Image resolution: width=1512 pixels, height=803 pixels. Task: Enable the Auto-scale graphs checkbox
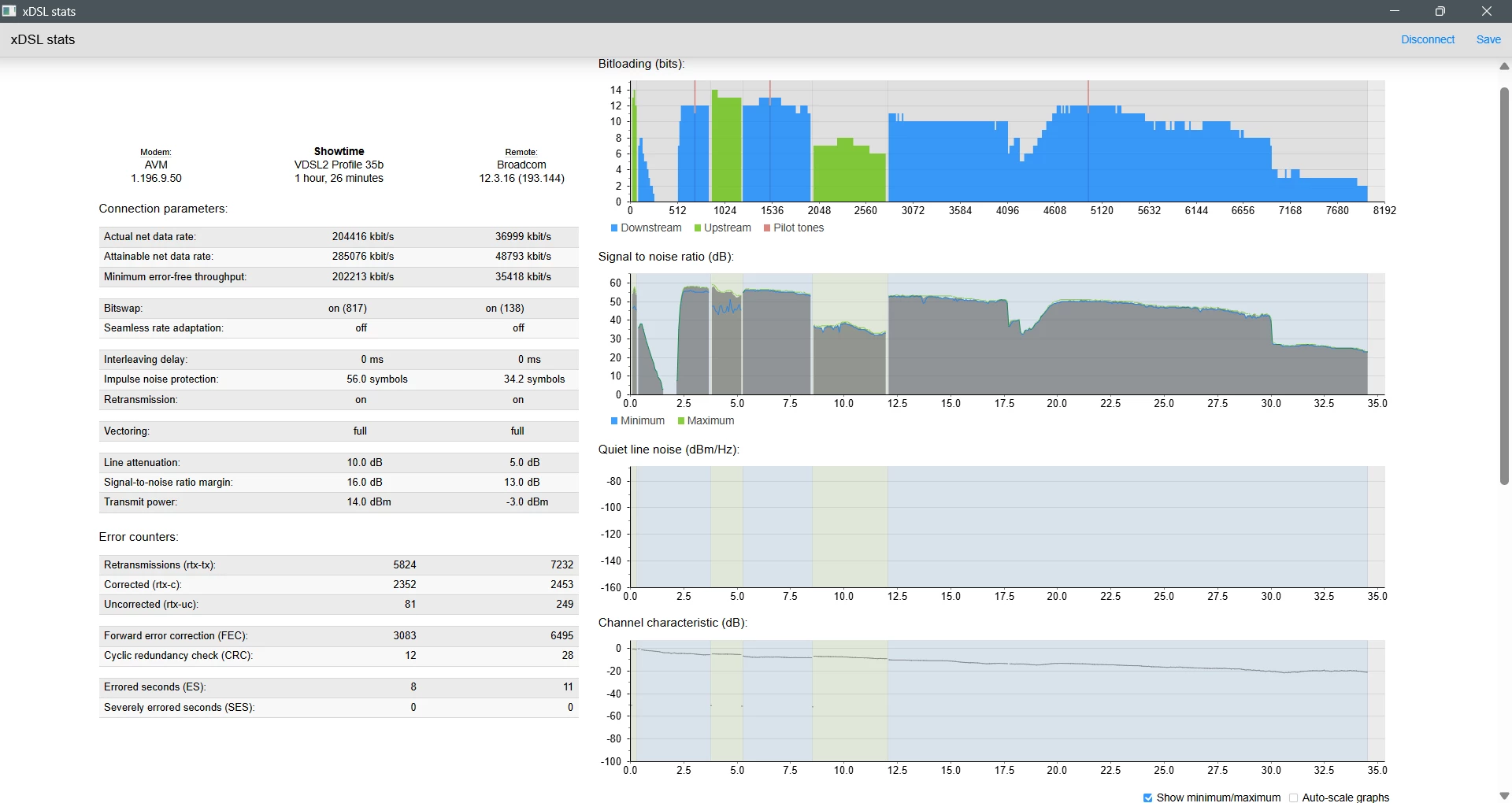[1294, 797]
